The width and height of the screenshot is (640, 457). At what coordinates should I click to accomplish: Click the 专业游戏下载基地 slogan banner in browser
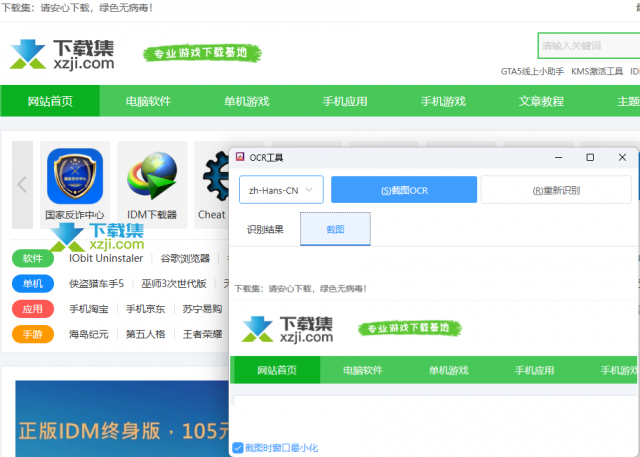[x=202, y=53]
